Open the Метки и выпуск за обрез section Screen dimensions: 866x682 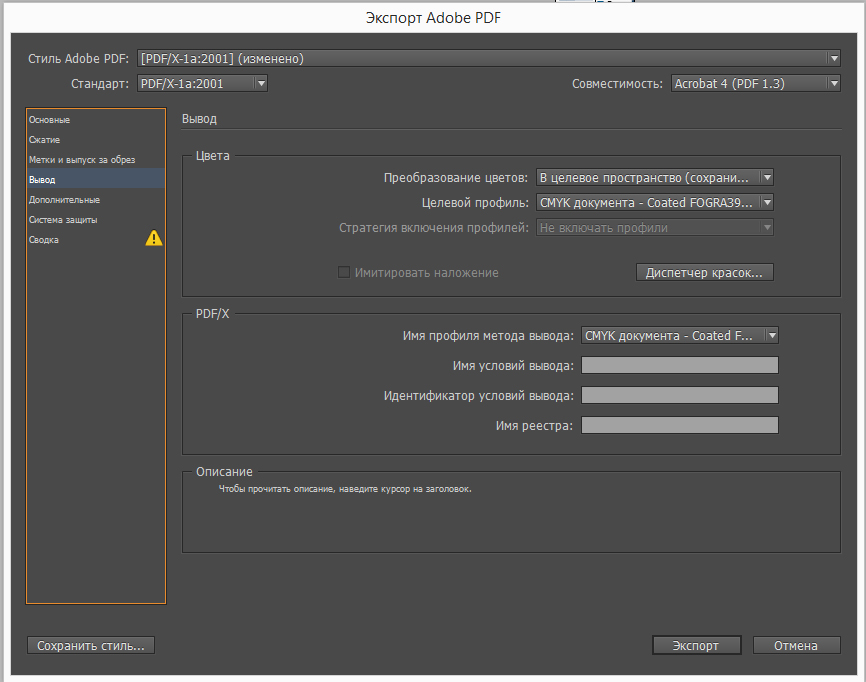(x=96, y=160)
